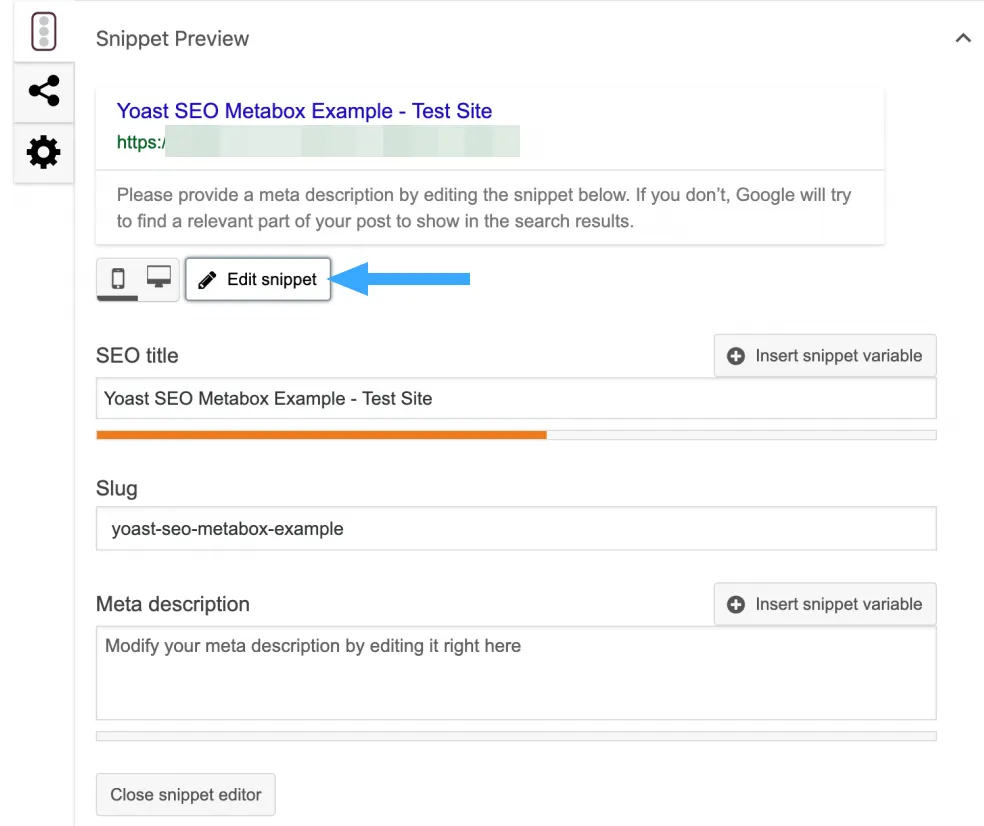Collapse the Snippet Preview section
This screenshot has height=826, width=984.
click(963, 38)
